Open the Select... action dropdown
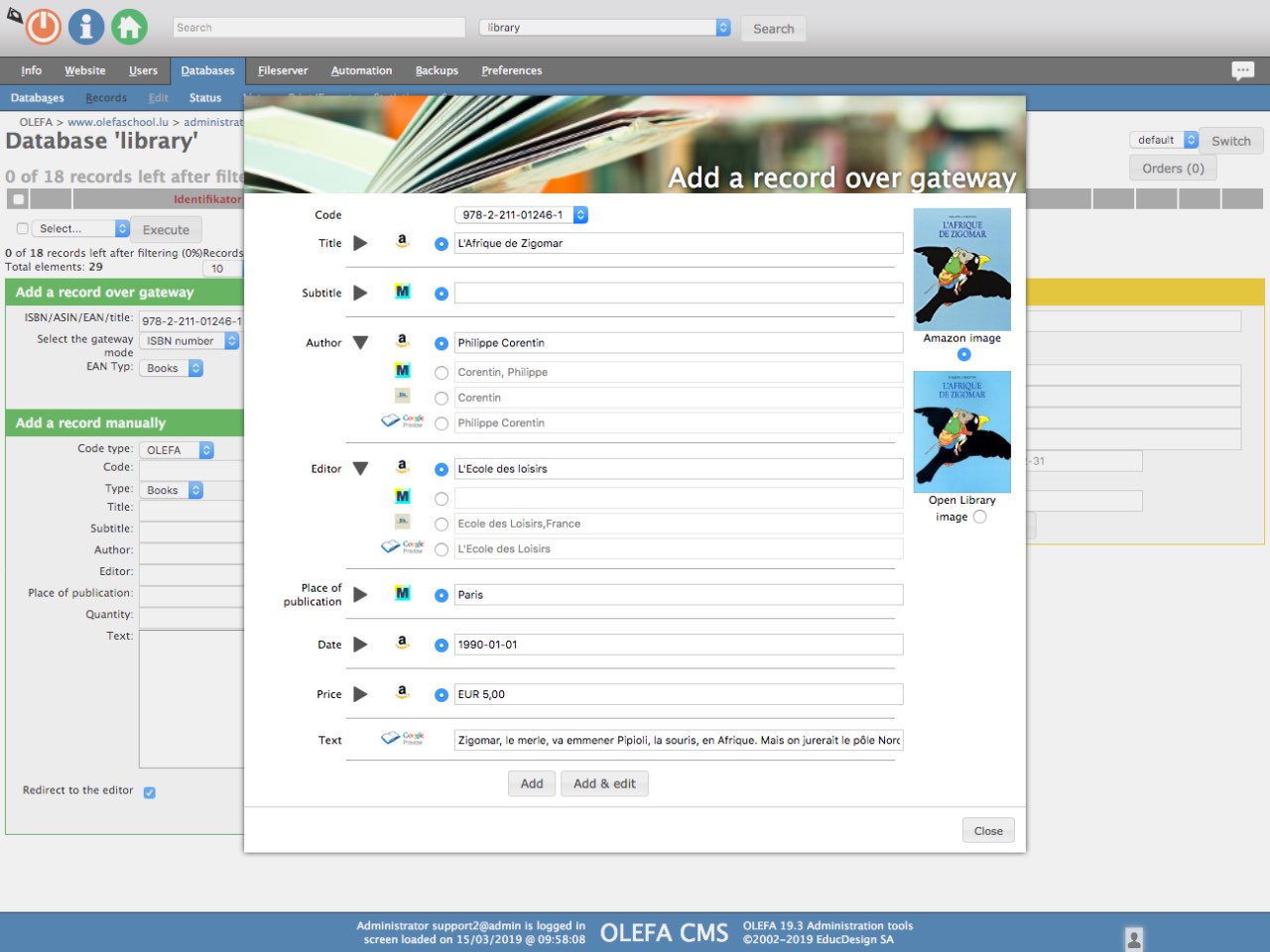Image resolution: width=1270 pixels, height=952 pixels. pyautogui.click(x=80, y=228)
